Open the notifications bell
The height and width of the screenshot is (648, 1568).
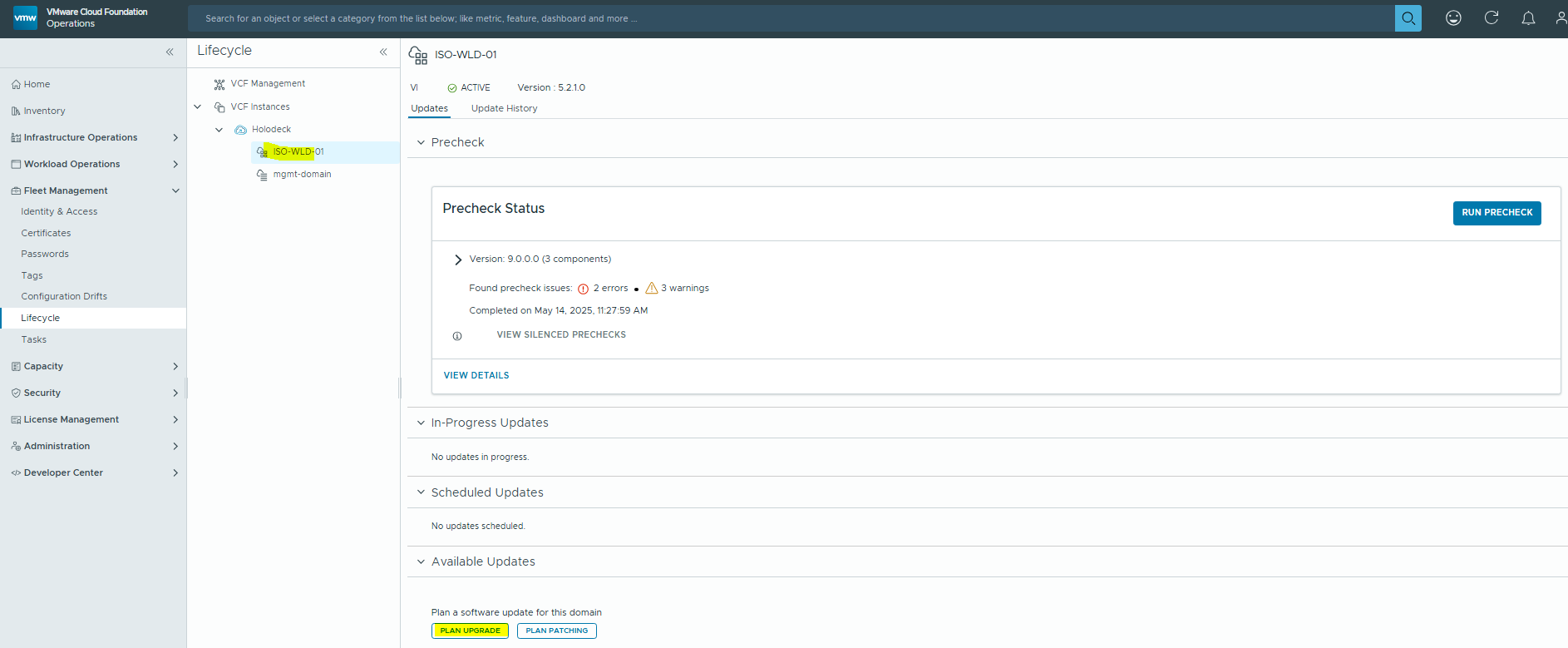click(1527, 18)
